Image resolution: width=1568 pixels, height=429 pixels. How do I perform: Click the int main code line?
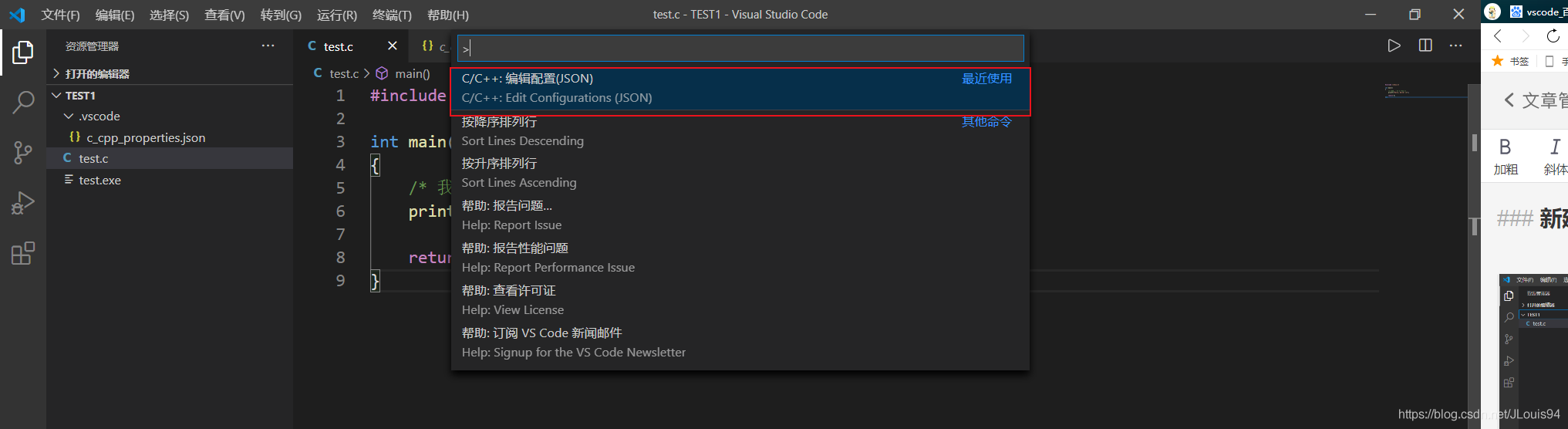click(x=411, y=142)
